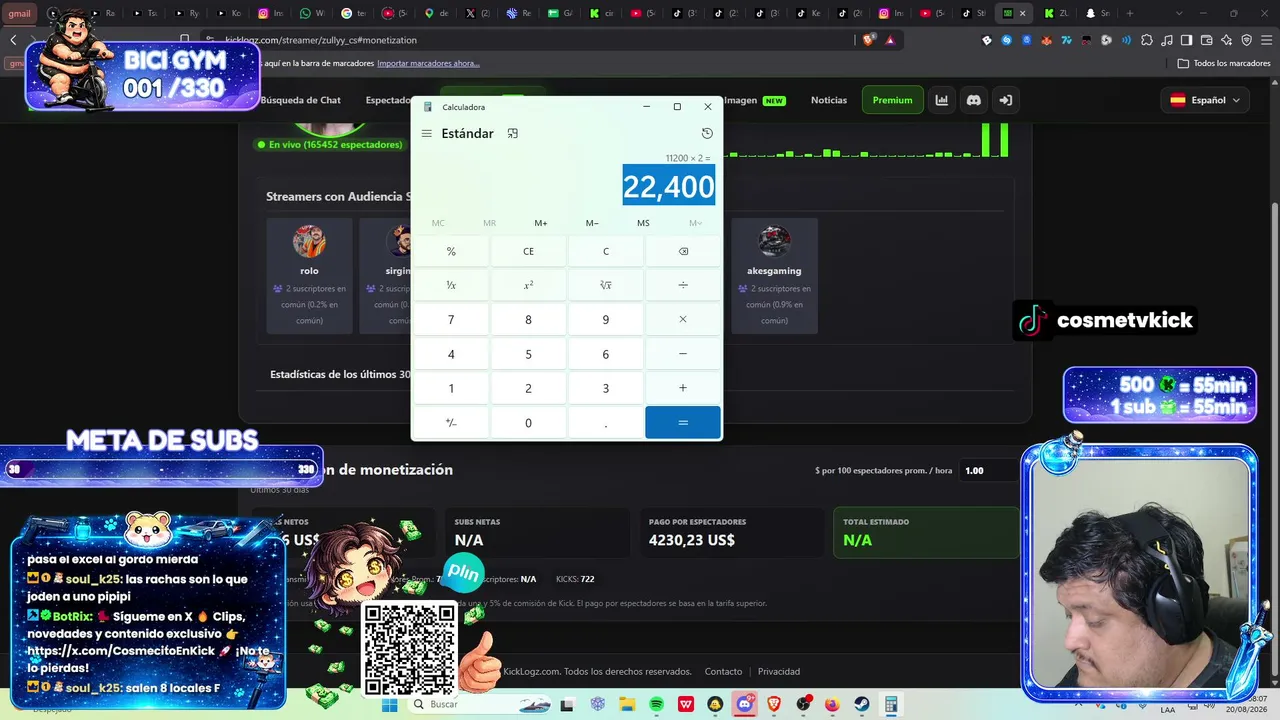Click Importar marcadores ahora link
This screenshot has height=720, width=1280.
click(x=428, y=63)
